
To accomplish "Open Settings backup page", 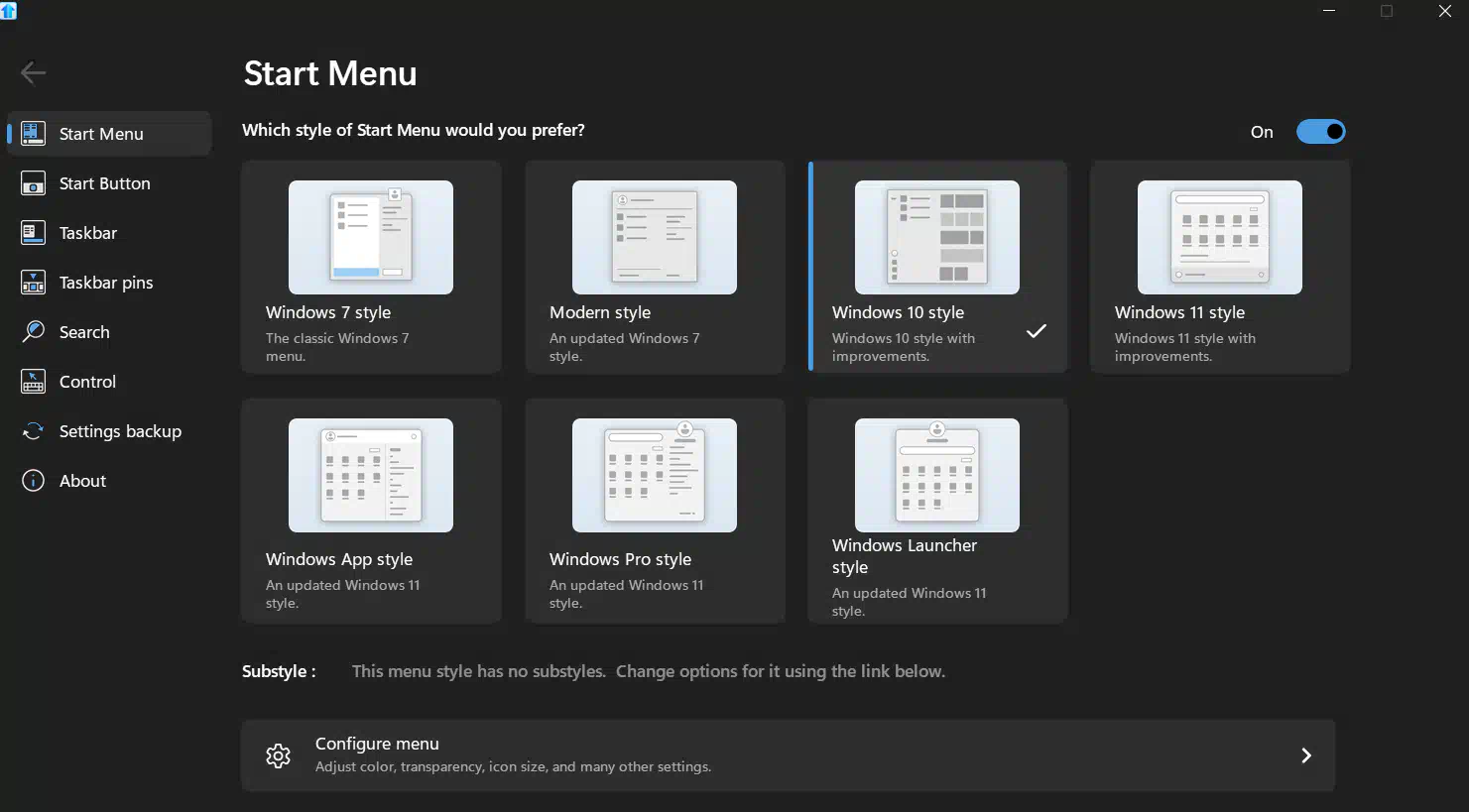I will pyautogui.click(x=109, y=431).
